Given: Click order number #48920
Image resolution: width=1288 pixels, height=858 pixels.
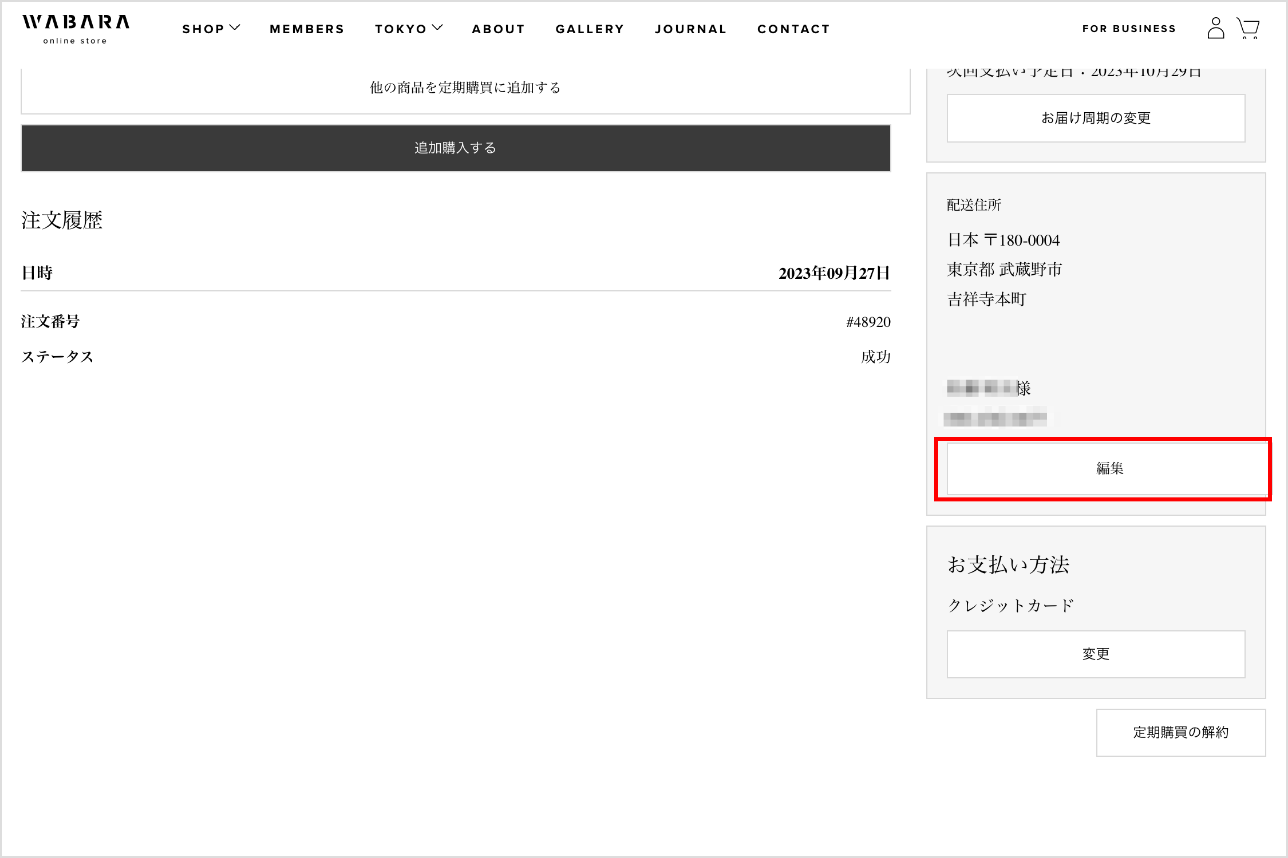Looking at the screenshot, I should tap(867, 322).
